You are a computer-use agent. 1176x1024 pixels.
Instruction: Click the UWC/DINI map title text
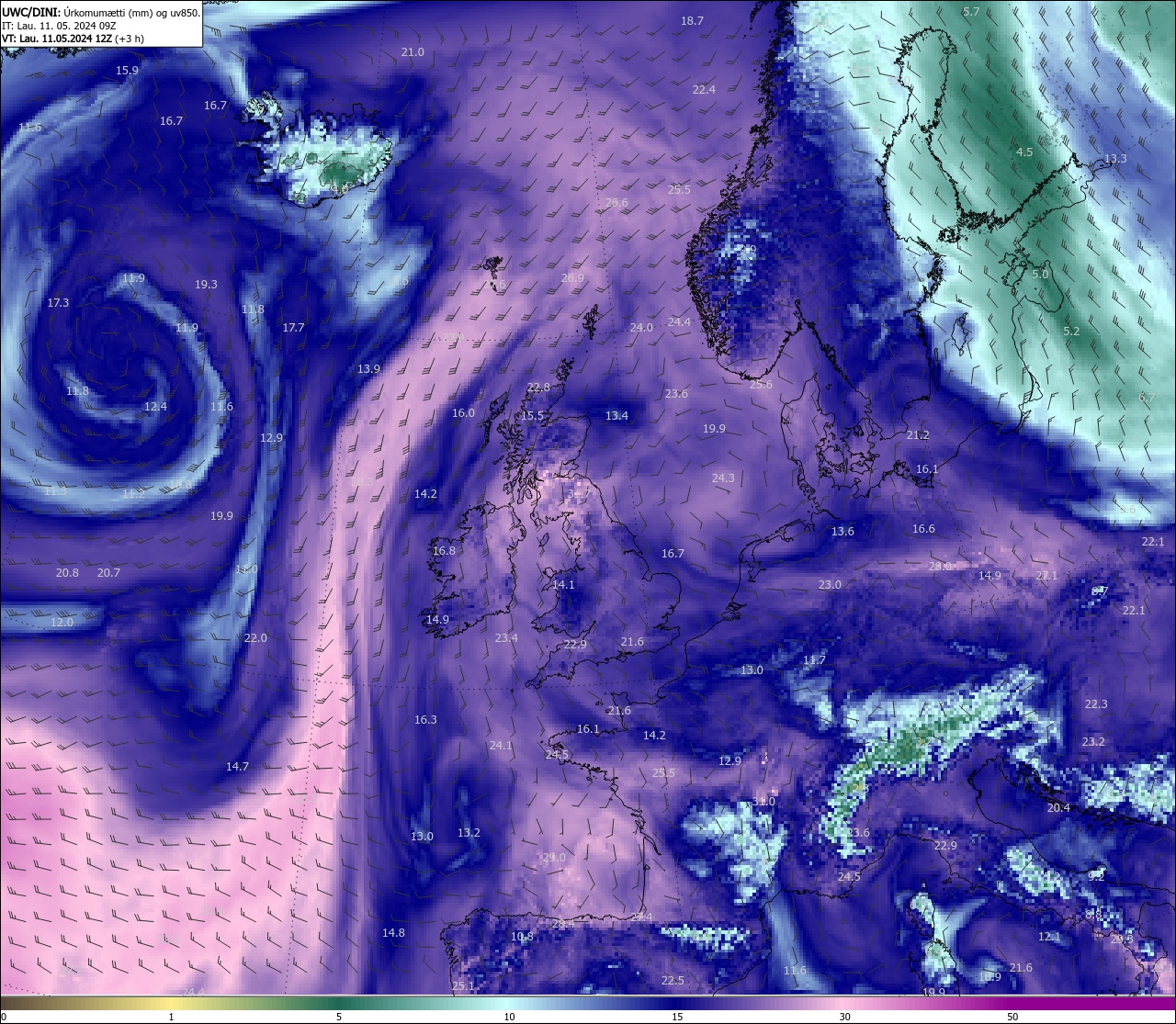click(x=101, y=12)
